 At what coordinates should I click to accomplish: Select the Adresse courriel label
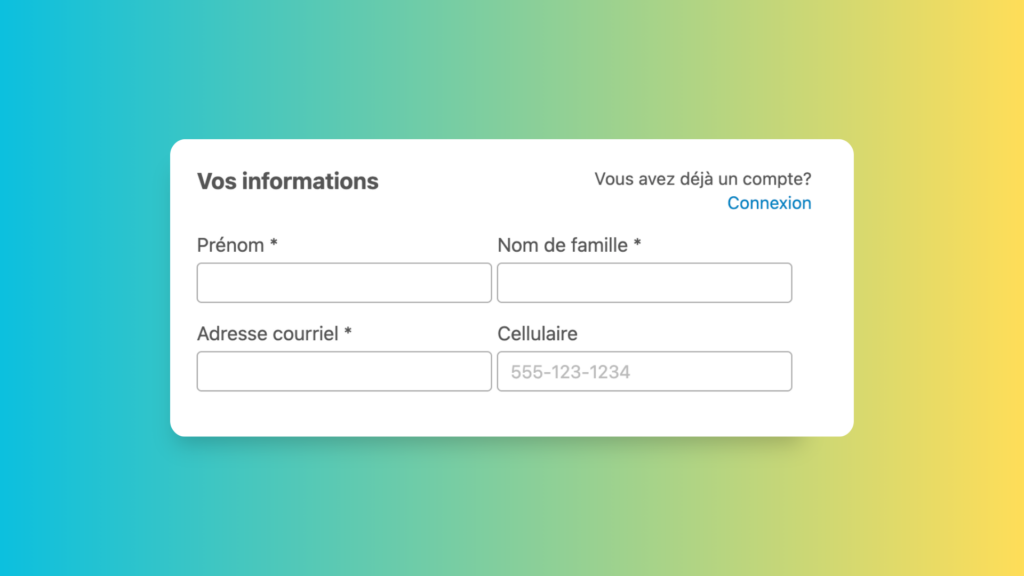click(267, 334)
